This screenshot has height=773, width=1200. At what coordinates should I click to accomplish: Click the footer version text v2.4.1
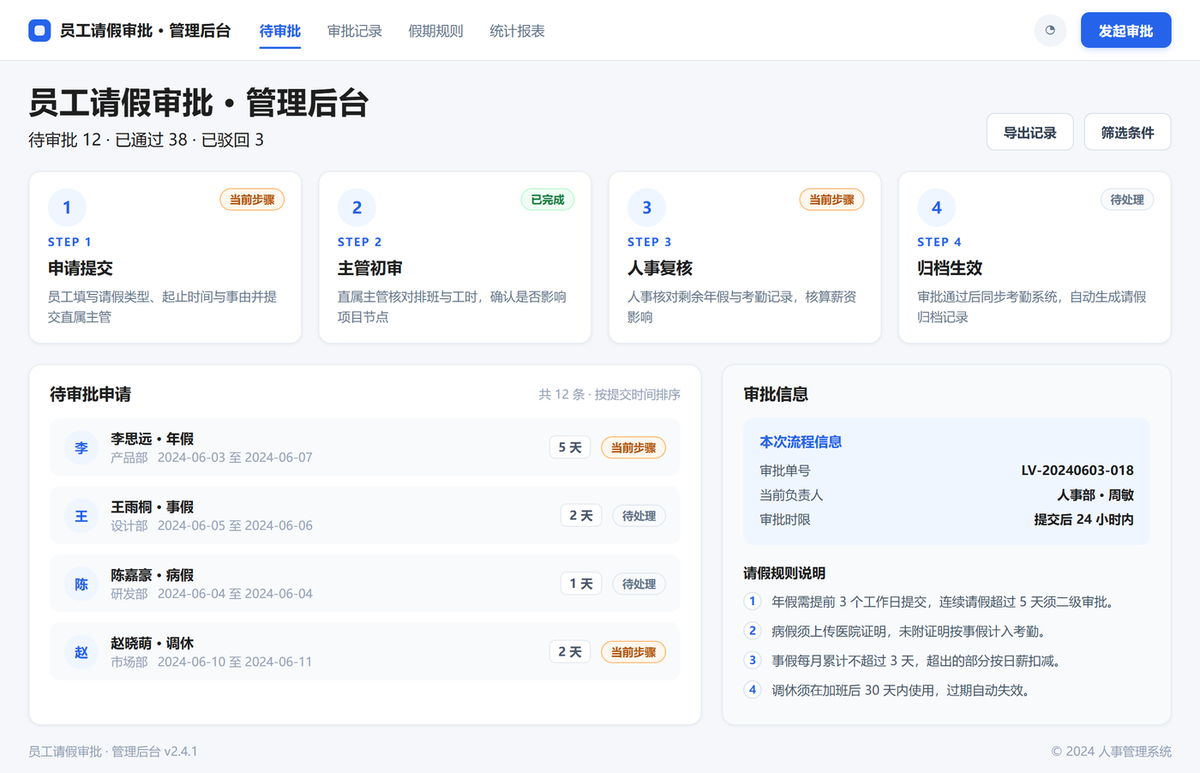click(181, 751)
